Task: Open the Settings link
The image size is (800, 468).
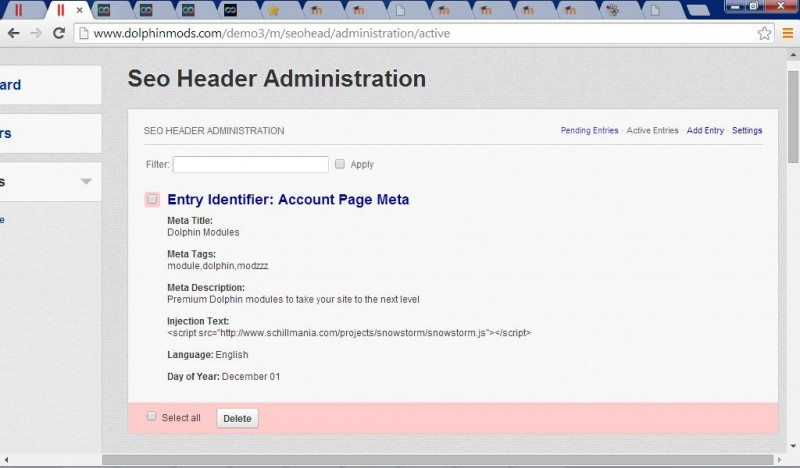Action: (747, 131)
